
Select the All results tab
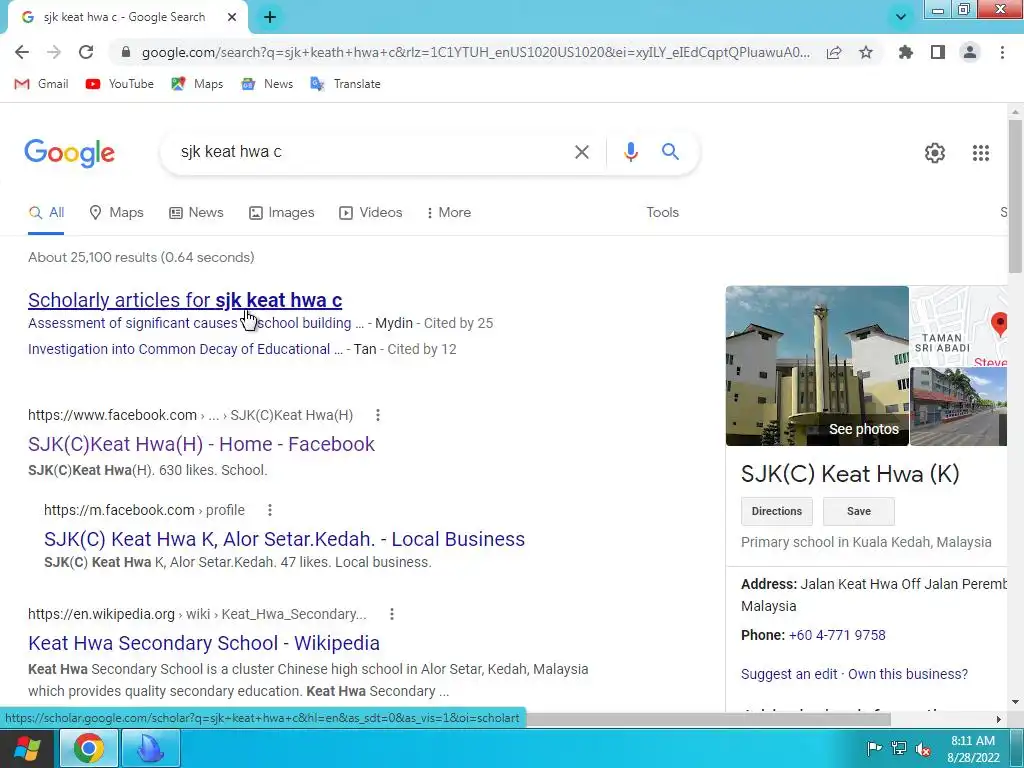tap(46, 213)
